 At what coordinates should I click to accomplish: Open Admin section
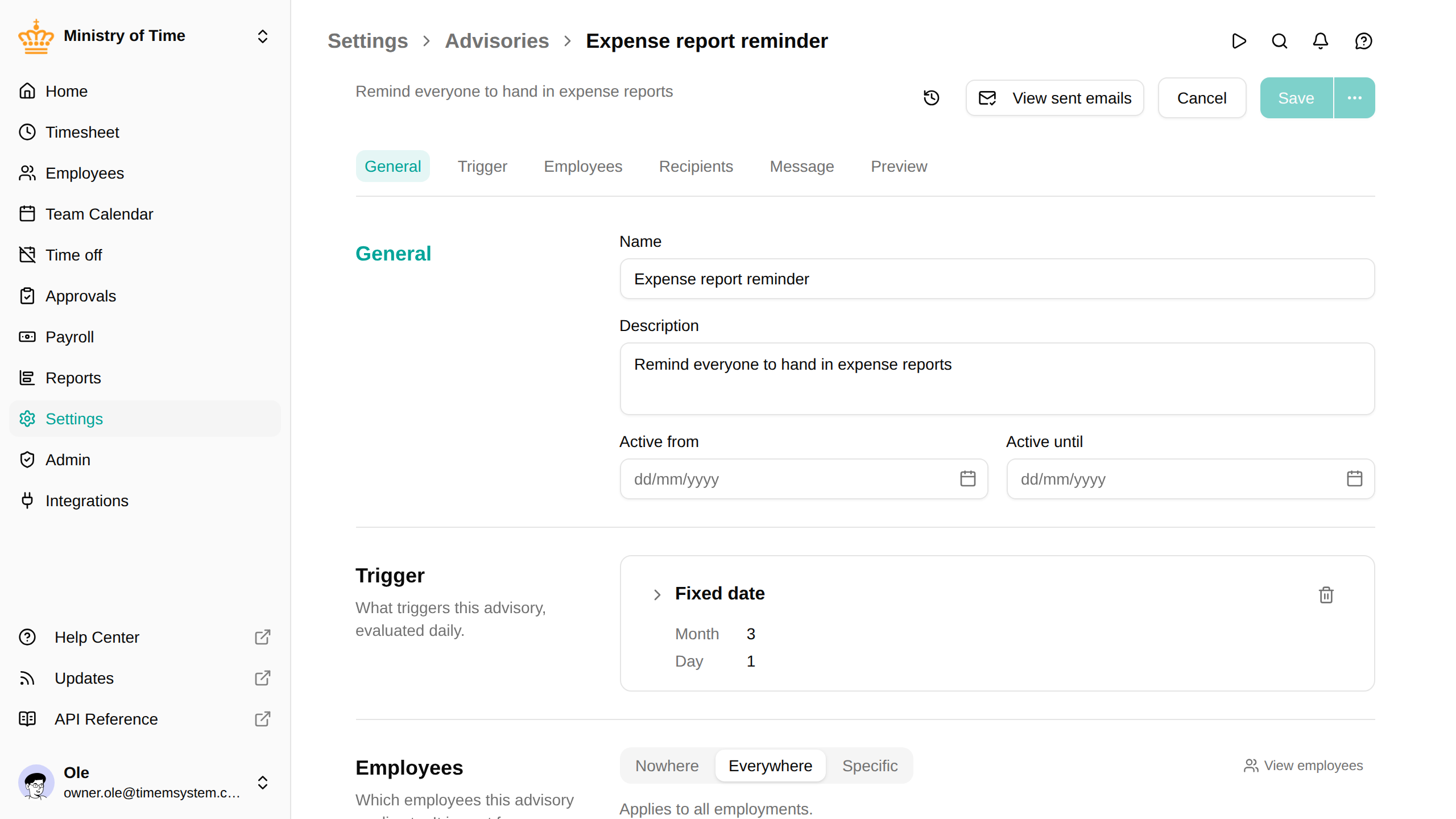coord(145,460)
